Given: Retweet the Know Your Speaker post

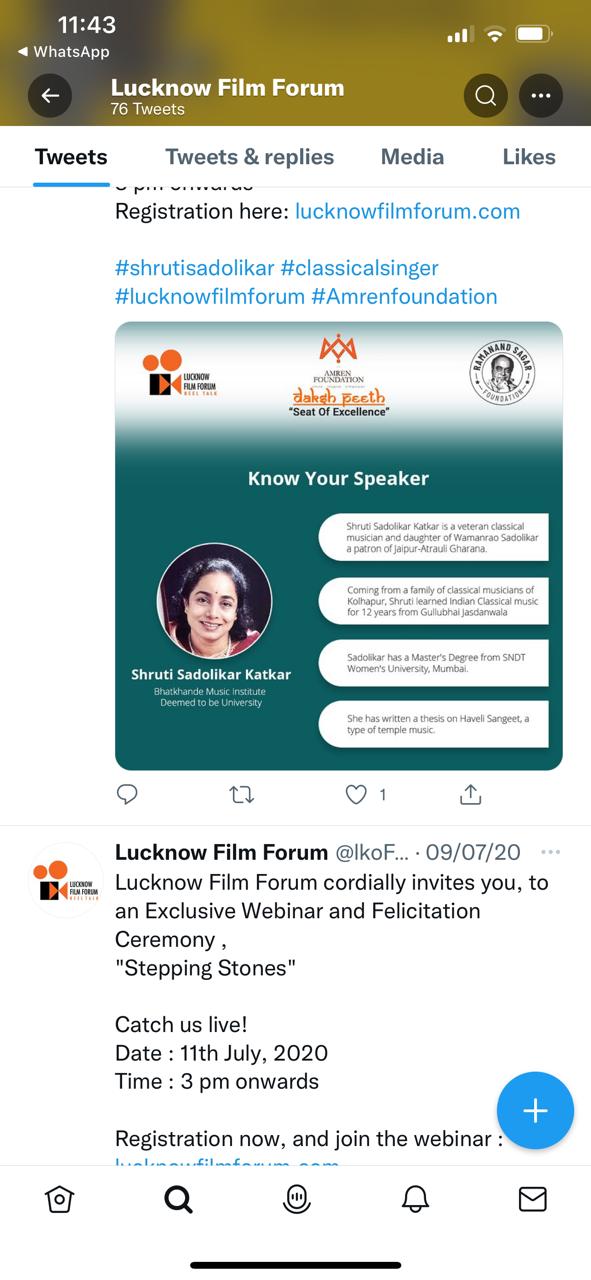Looking at the screenshot, I should tap(242, 795).
